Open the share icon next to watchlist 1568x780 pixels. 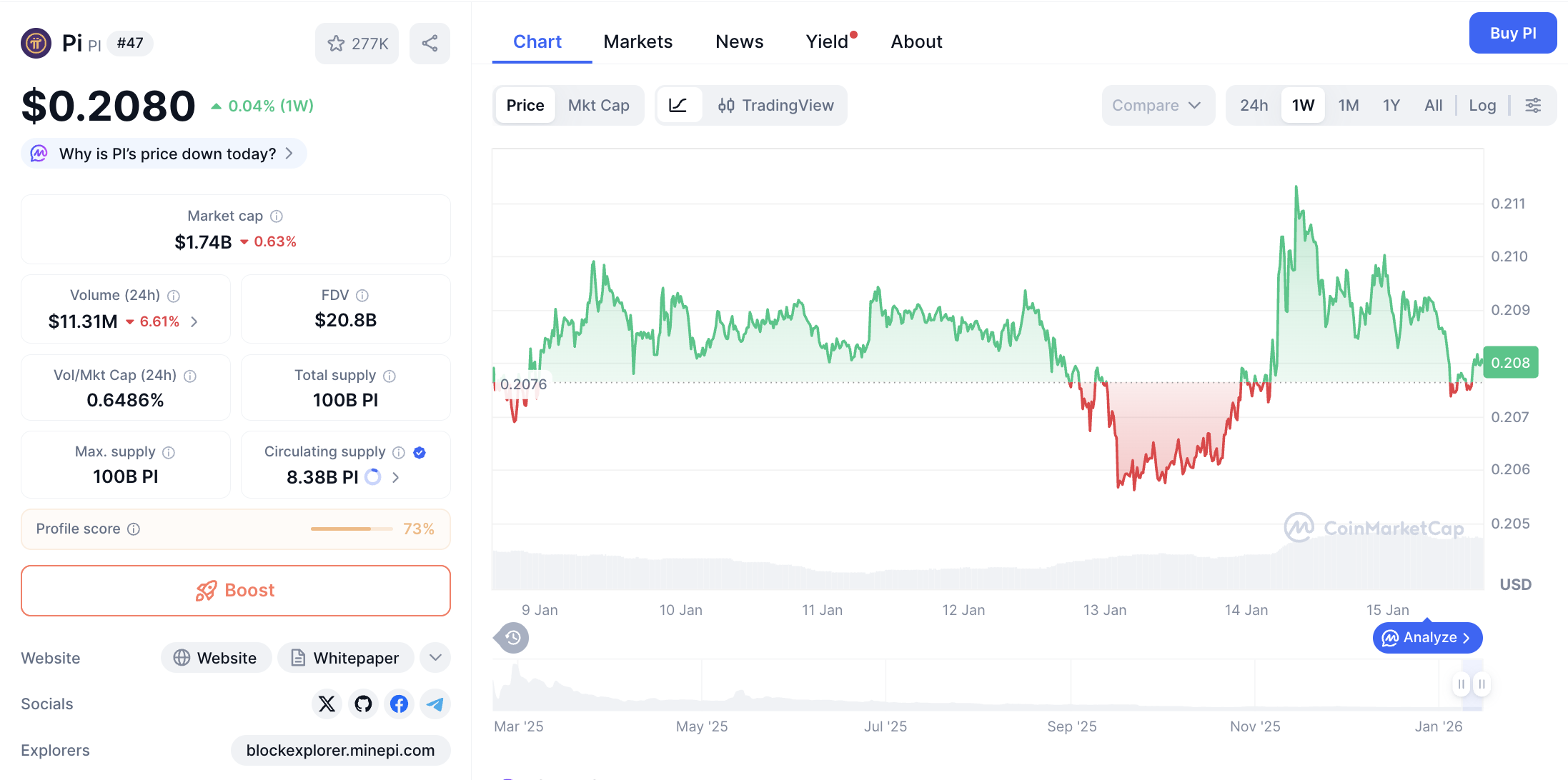(430, 43)
